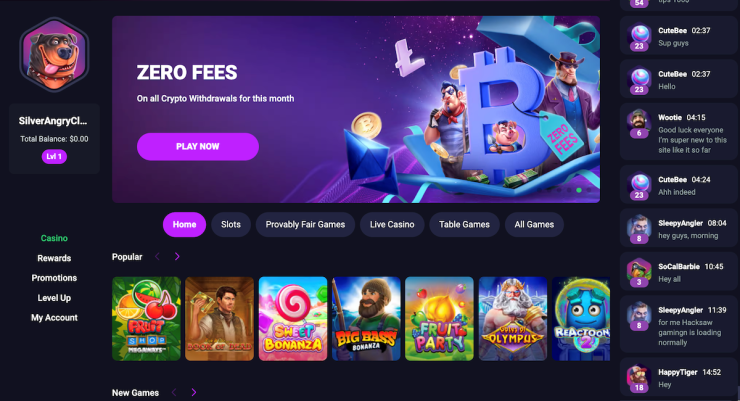740x401 pixels.
Task: Click the Lvl 1 badge
Action: click(54, 157)
